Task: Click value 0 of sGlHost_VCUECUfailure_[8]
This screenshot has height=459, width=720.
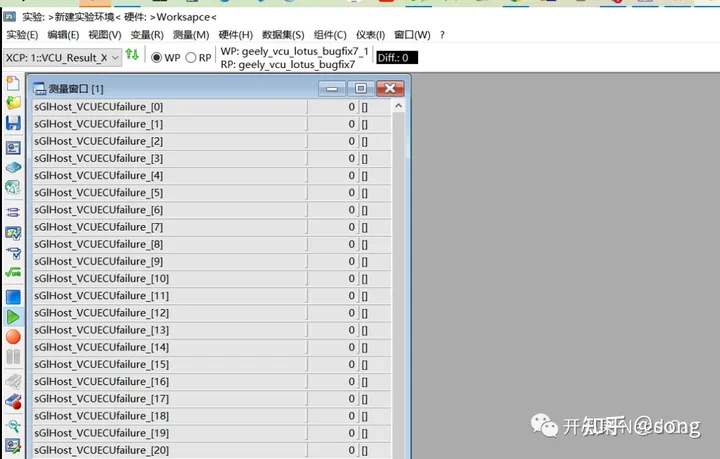Action: coord(351,244)
